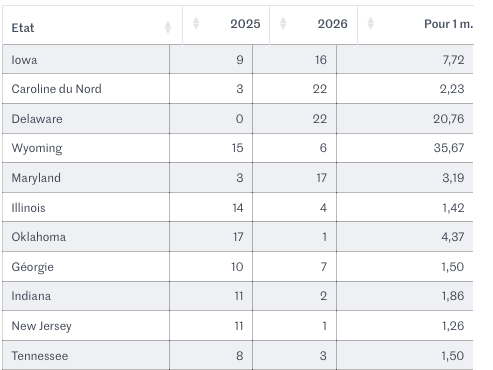Image resolution: width=493 pixels, height=370 pixels.
Task: Click sort arrows beside Pour 1 m. header
Action: pyautogui.click(x=370, y=23)
